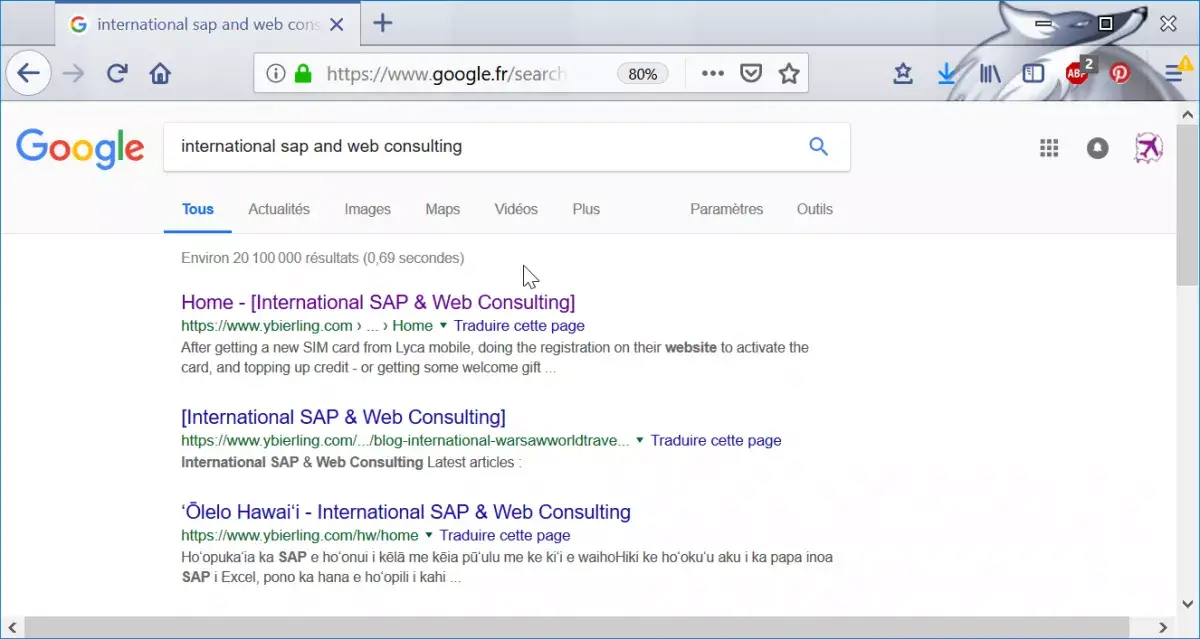Select the international sap and web consulting browser tab
The image size is (1200, 639).
pos(205,24)
